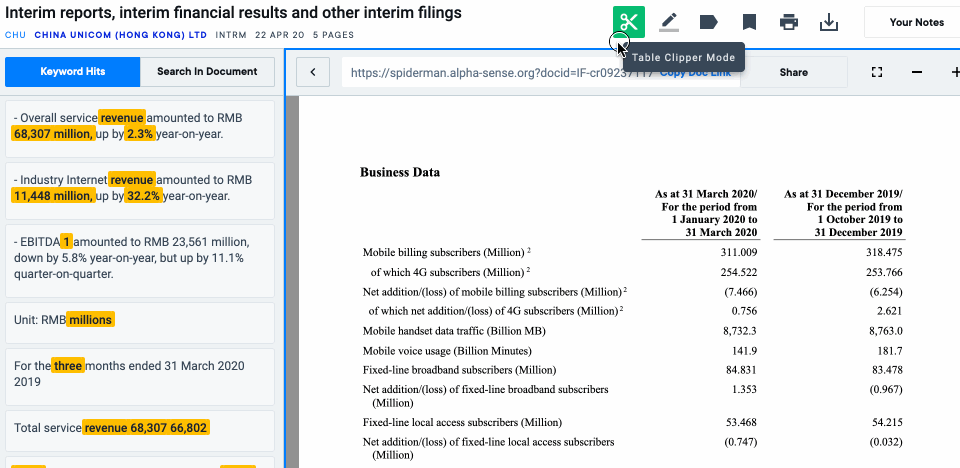
Task: Click the tag label icon
Action: [708, 22]
